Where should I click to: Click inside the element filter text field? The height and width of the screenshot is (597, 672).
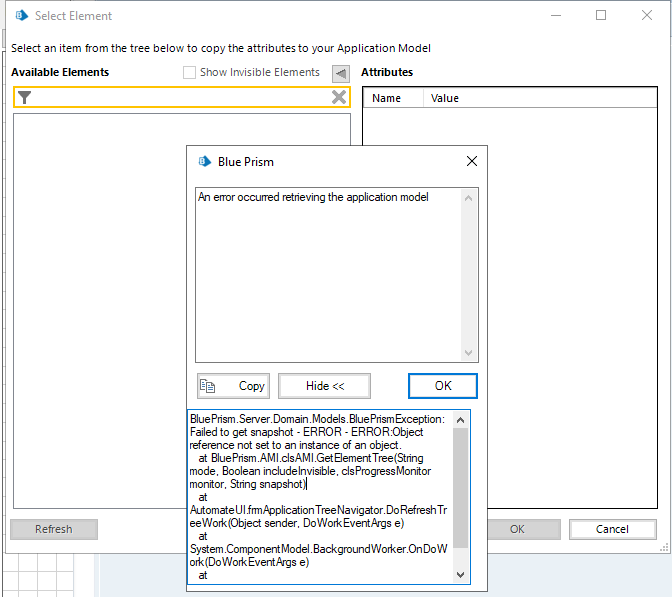tap(180, 97)
